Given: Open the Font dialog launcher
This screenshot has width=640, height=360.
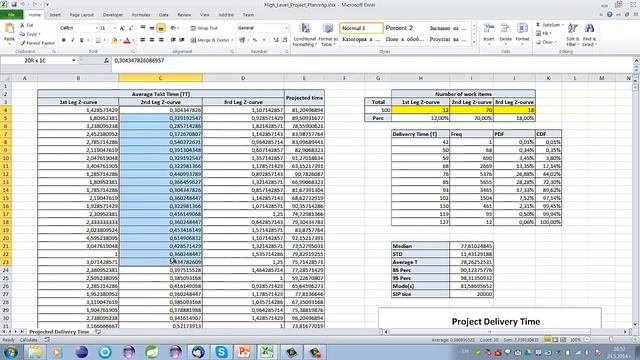Looking at the screenshot, I should point(133,51).
